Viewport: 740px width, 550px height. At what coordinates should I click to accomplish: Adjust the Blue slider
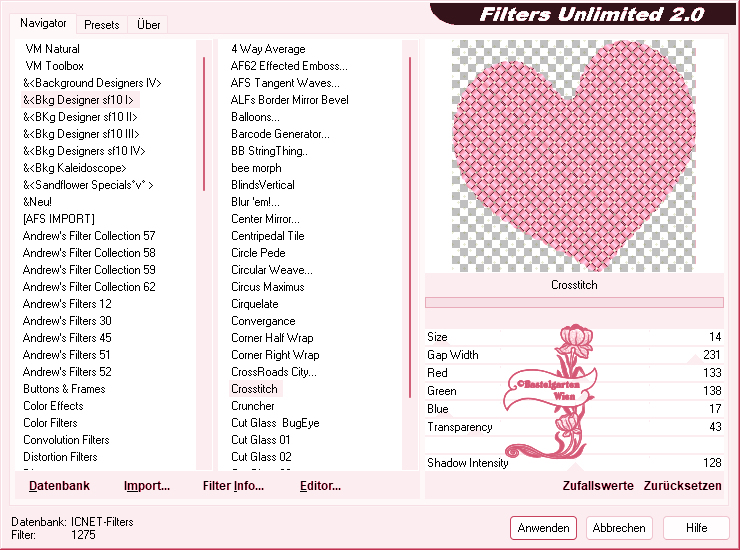click(x=574, y=409)
